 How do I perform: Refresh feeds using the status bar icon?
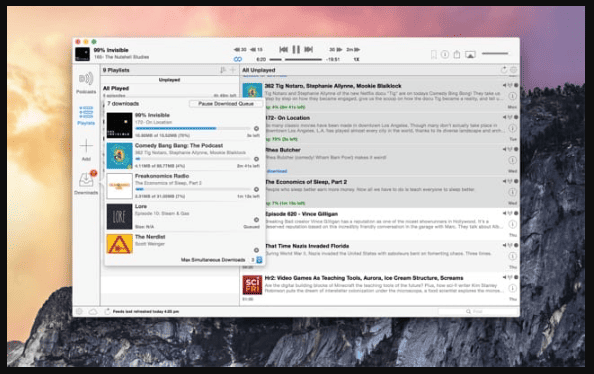click(x=107, y=311)
